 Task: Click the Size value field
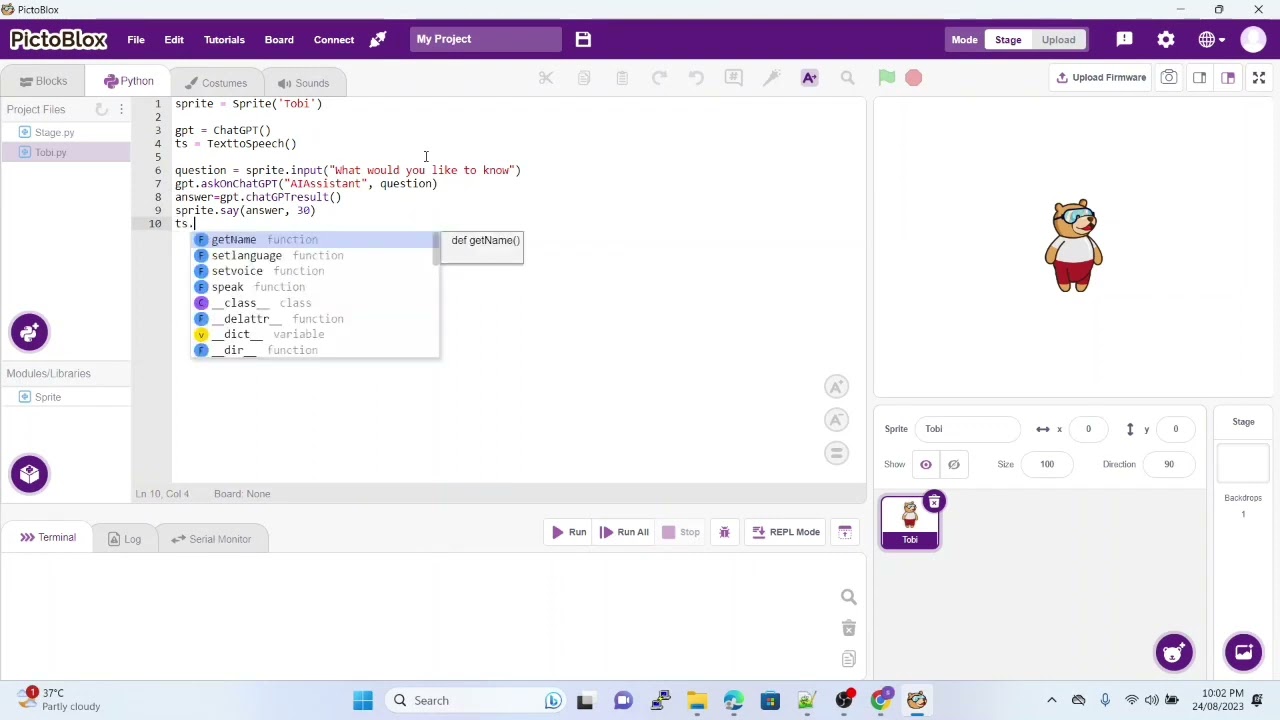(1047, 464)
